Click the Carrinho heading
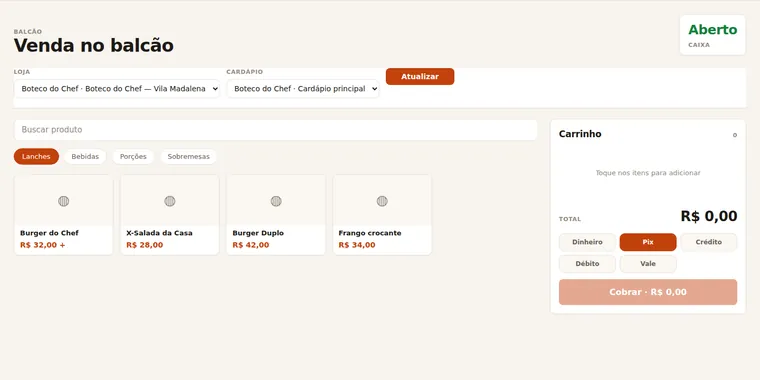Image resolution: width=760 pixels, height=380 pixels. coord(580,134)
